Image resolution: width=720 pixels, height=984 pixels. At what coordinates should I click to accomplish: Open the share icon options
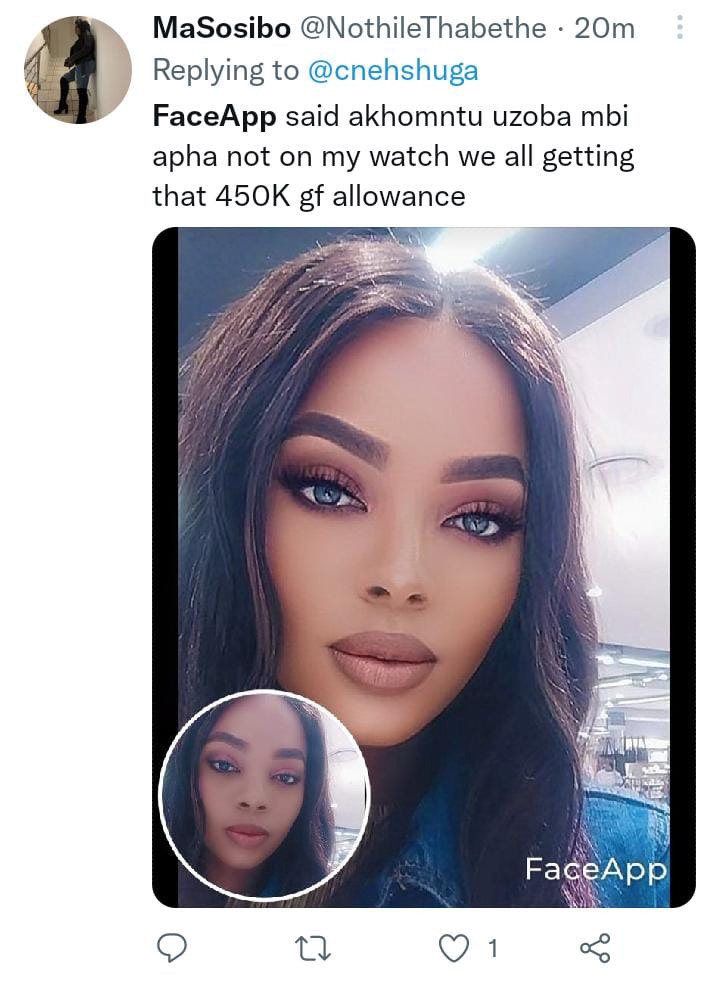pos(595,948)
